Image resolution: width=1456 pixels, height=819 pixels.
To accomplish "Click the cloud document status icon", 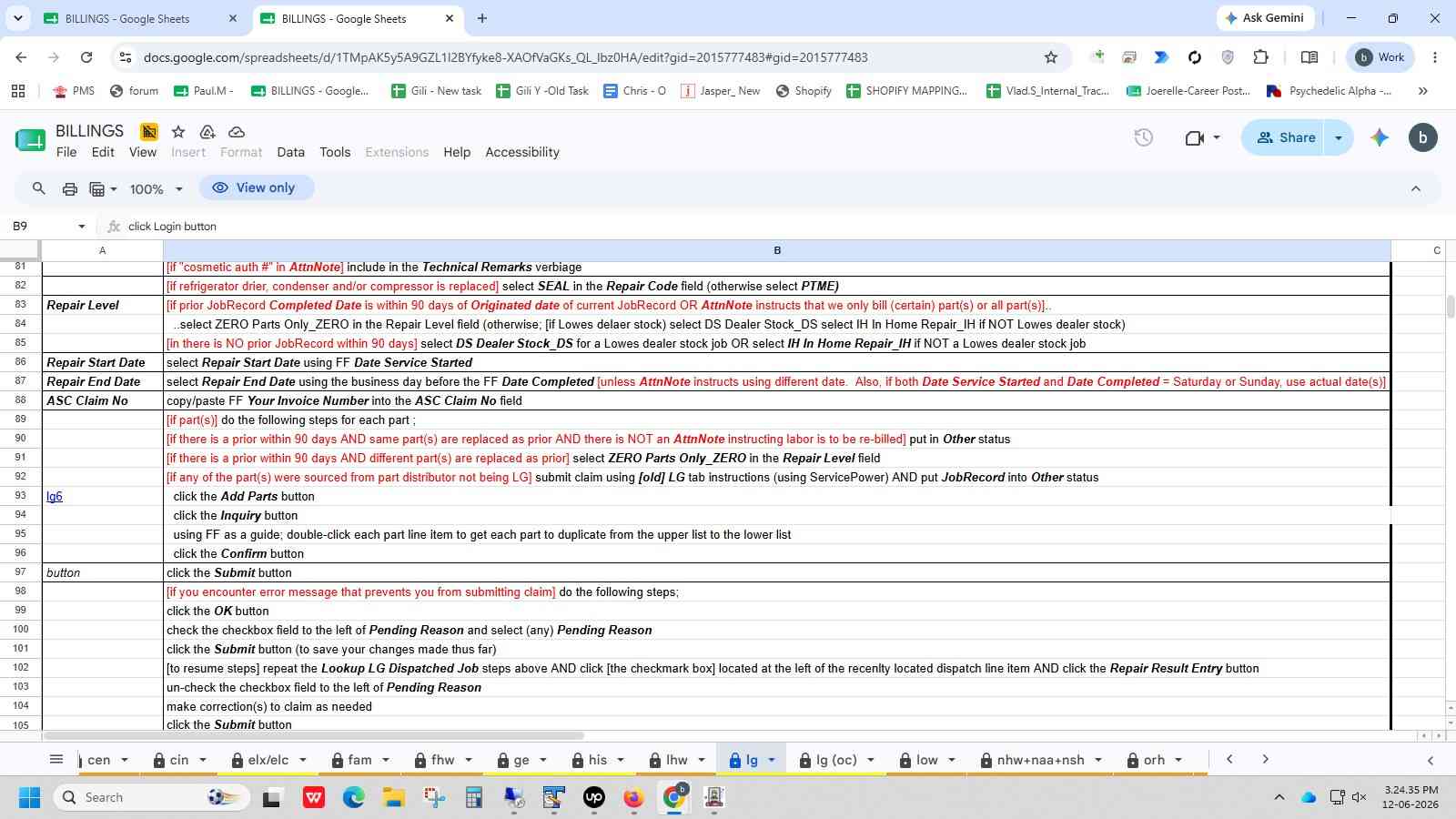I will [237, 132].
